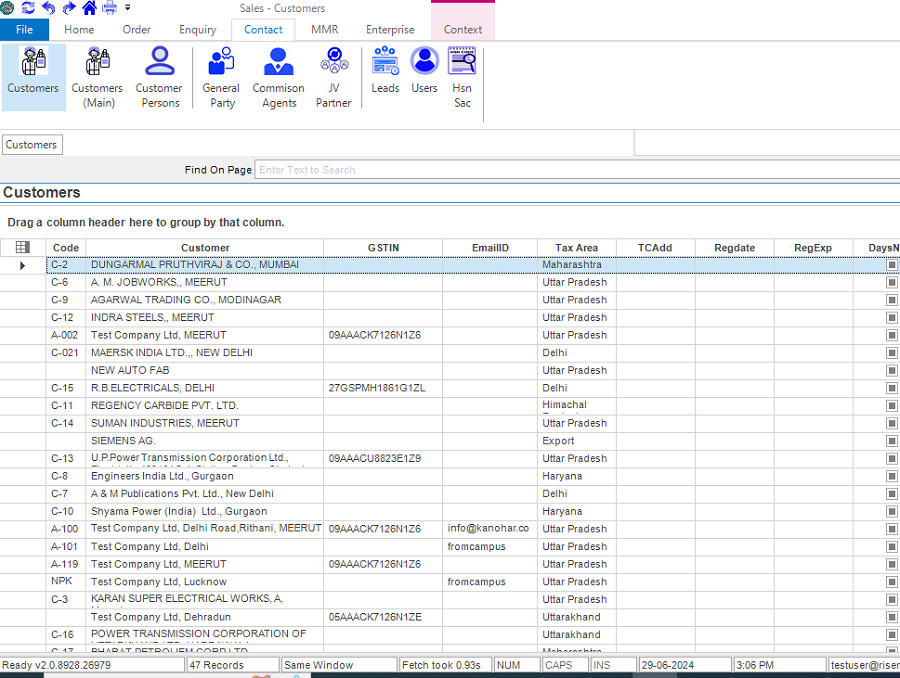Sort by the Tax Area column header
Viewport: 900px width, 678px height.
[576, 248]
